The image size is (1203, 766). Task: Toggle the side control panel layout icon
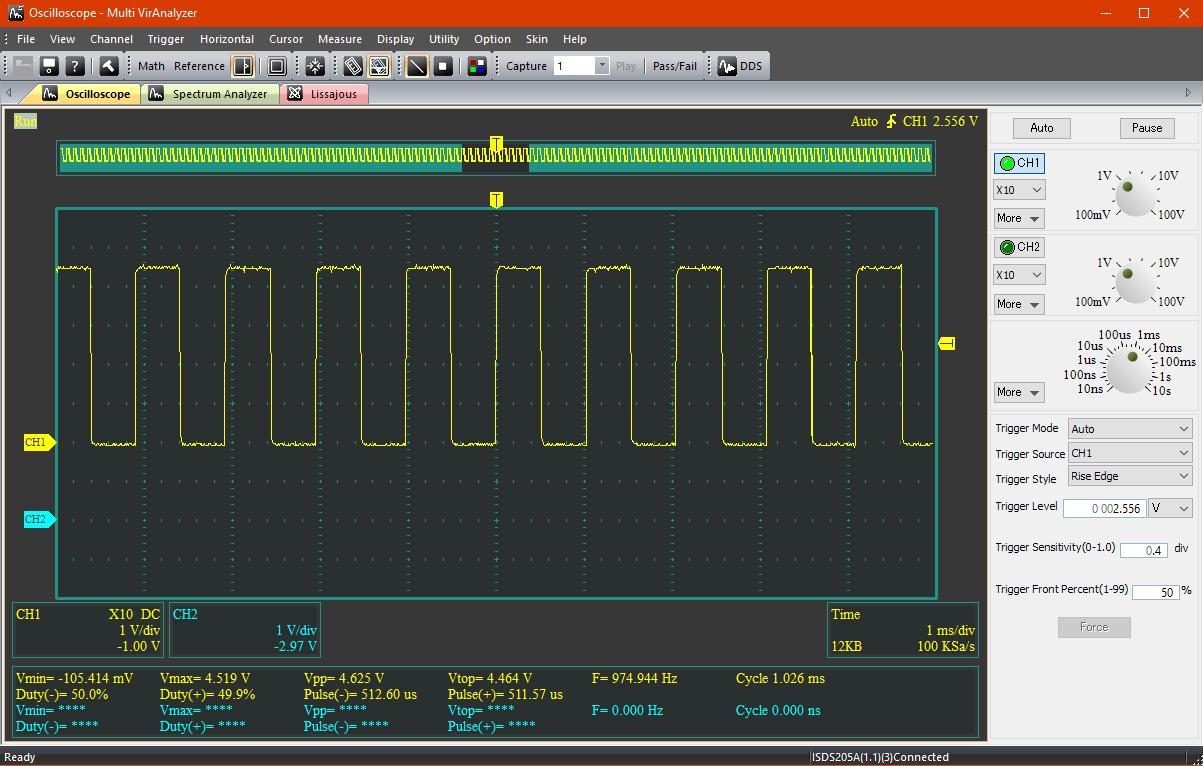click(x=243, y=66)
